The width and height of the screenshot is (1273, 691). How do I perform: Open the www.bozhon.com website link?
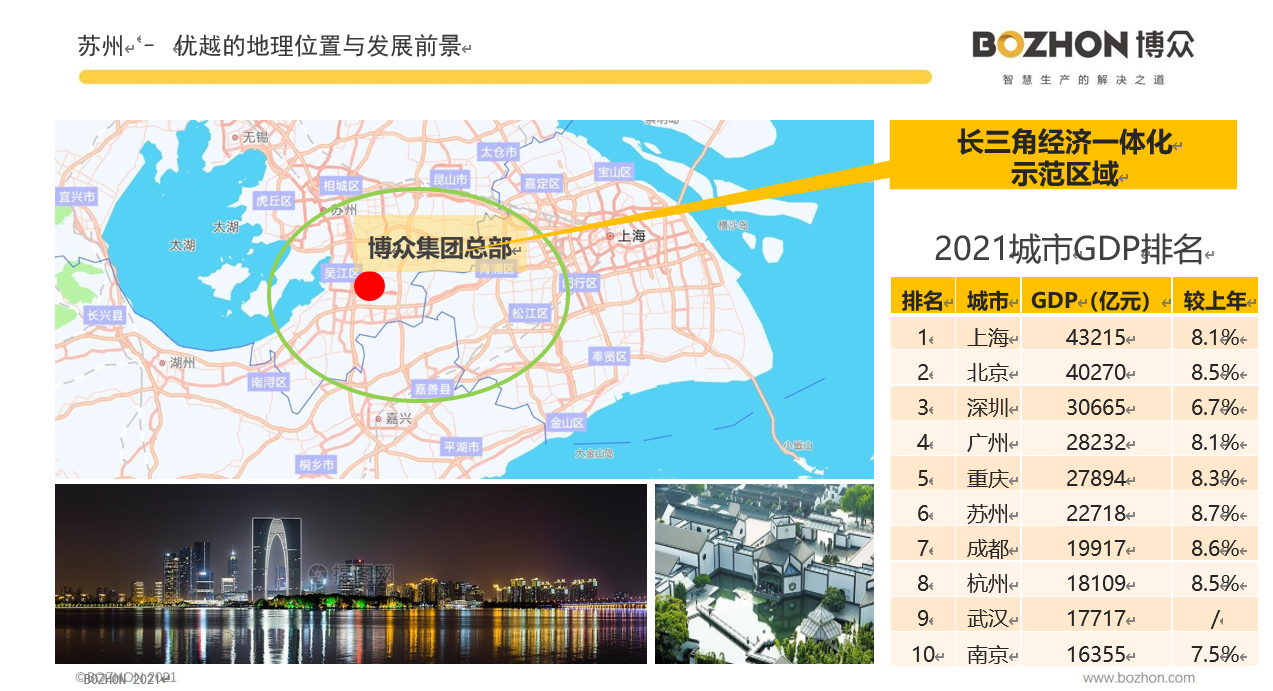[x=1139, y=678]
